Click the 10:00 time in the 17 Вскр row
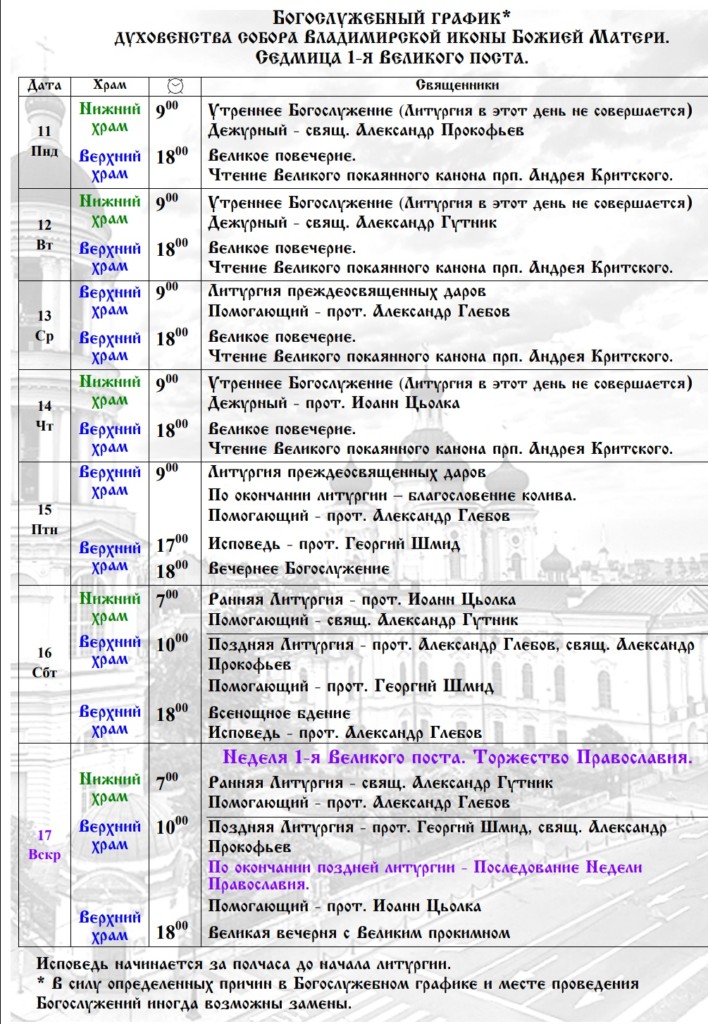Image resolution: width=708 pixels, height=1024 pixels. click(x=172, y=826)
